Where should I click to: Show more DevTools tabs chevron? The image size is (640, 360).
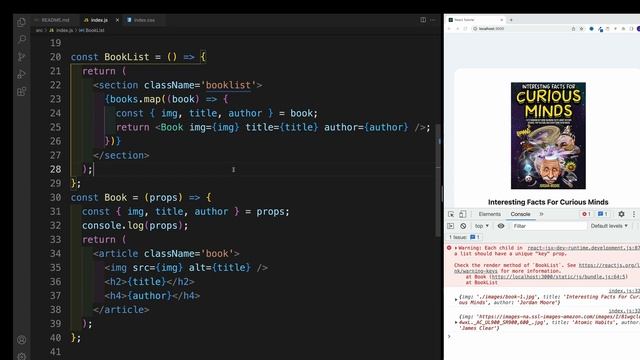click(542, 214)
